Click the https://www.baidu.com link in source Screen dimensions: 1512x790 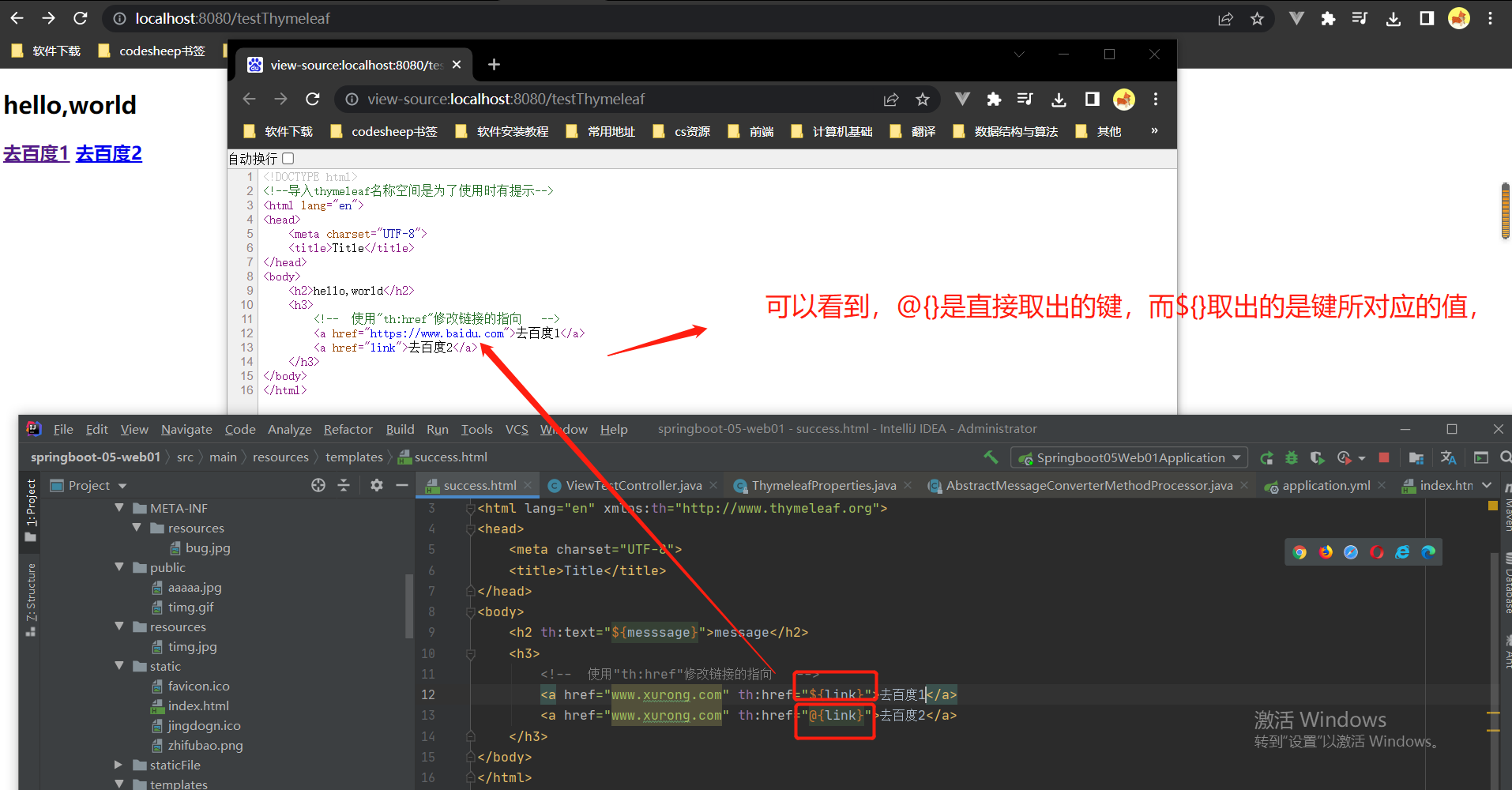click(x=437, y=333)
